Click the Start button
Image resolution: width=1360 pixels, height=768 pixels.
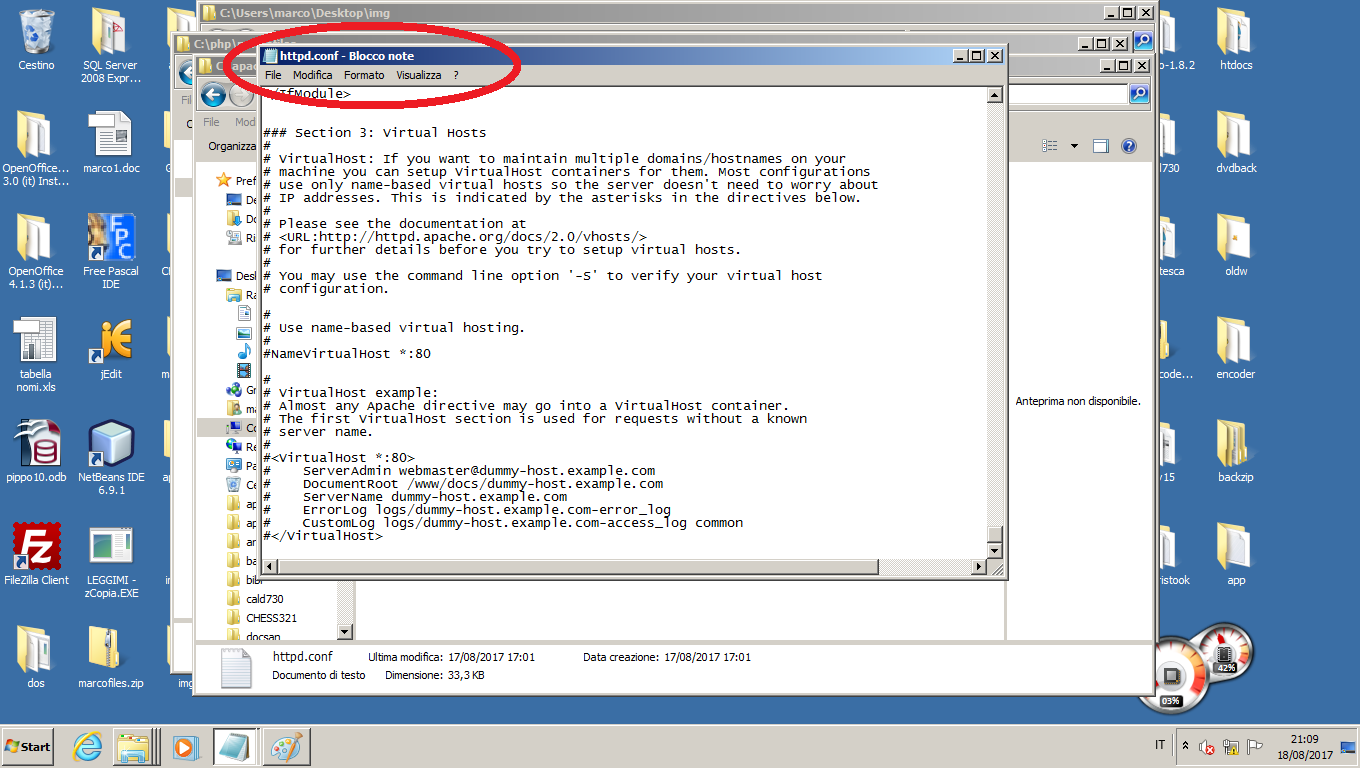pos(28,746)
